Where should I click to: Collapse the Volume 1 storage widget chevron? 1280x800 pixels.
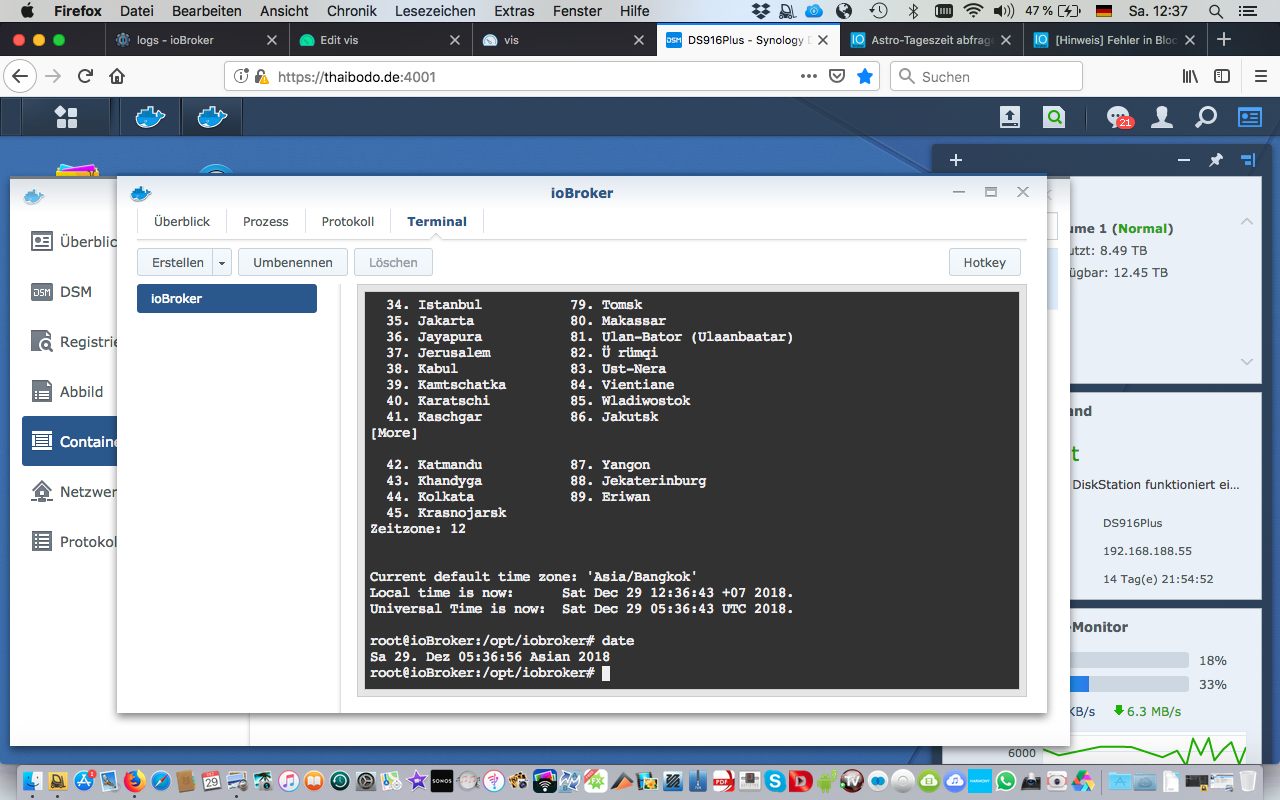point(1247,222)
